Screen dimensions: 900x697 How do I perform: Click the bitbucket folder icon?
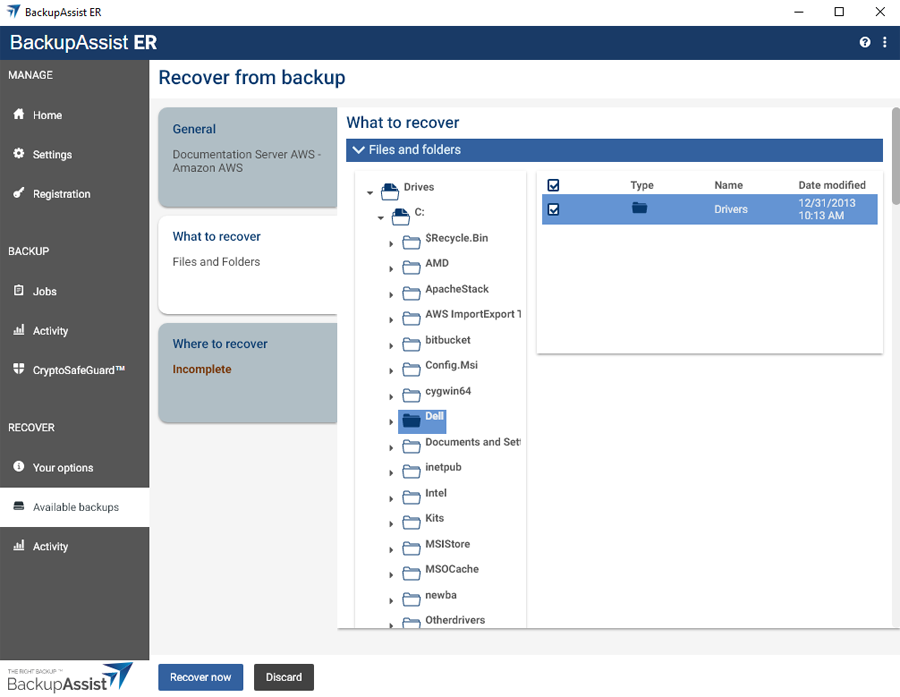point(411,344)
